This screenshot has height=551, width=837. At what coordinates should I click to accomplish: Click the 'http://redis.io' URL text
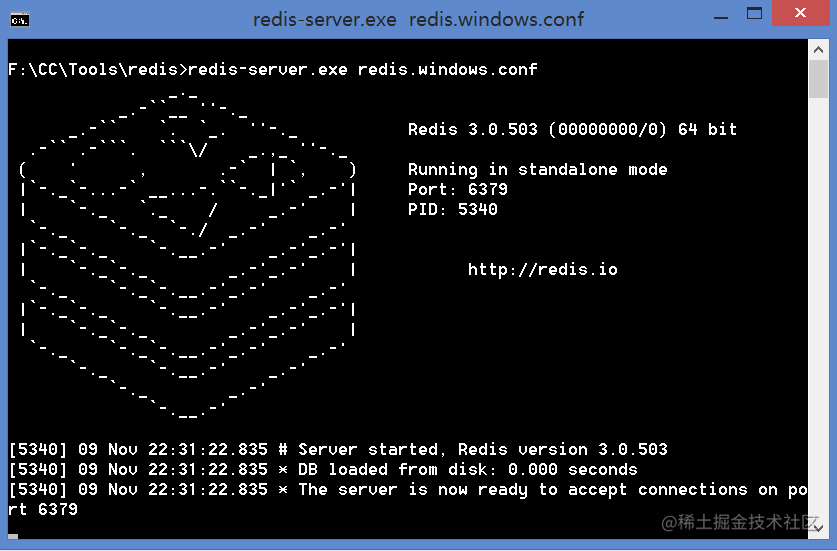(542, 269)
